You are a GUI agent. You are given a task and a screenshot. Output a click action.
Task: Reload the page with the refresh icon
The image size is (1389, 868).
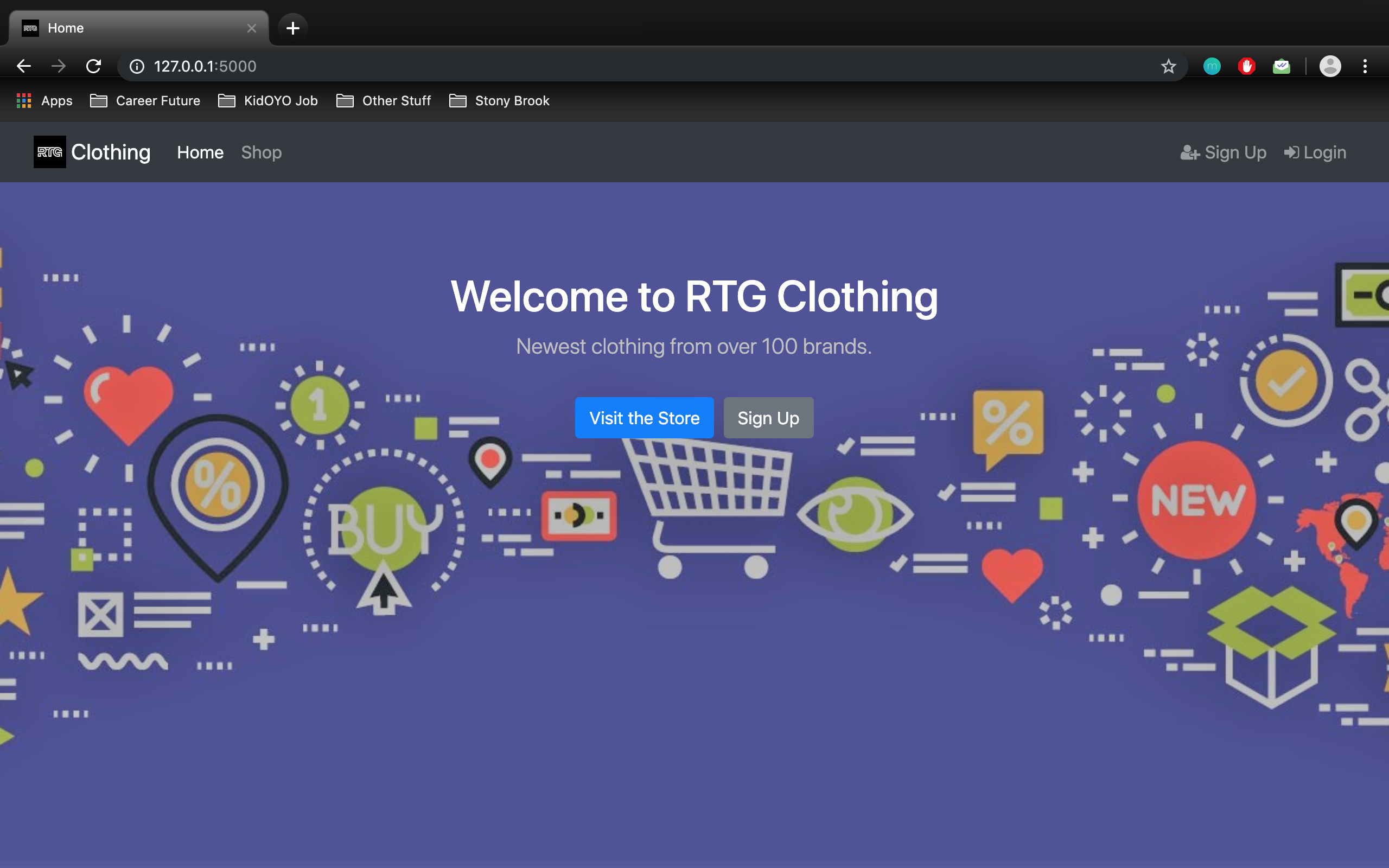93,66
